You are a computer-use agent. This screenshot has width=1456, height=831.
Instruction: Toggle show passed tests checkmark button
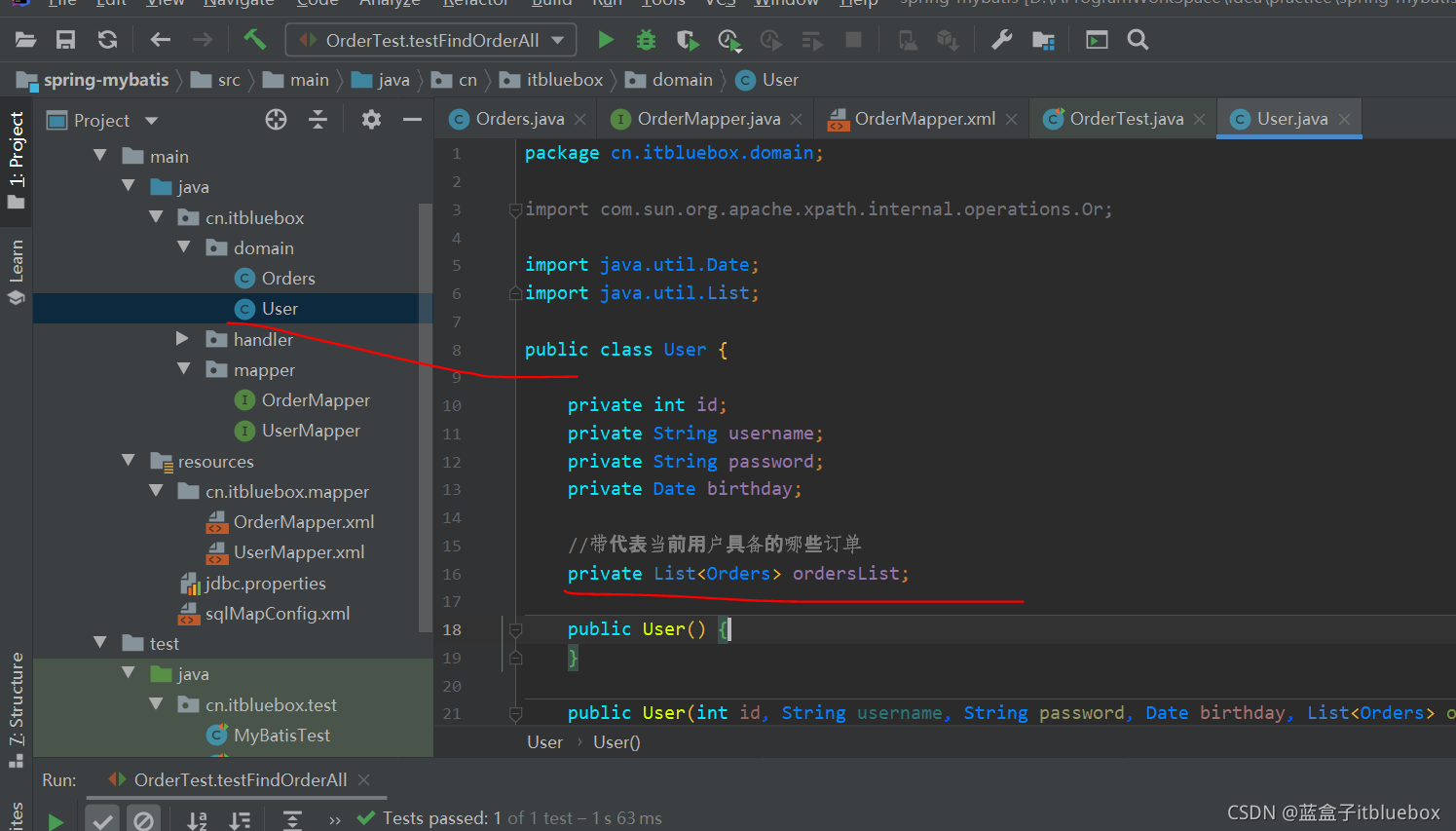pyautogui.click(x=102, y=820)
